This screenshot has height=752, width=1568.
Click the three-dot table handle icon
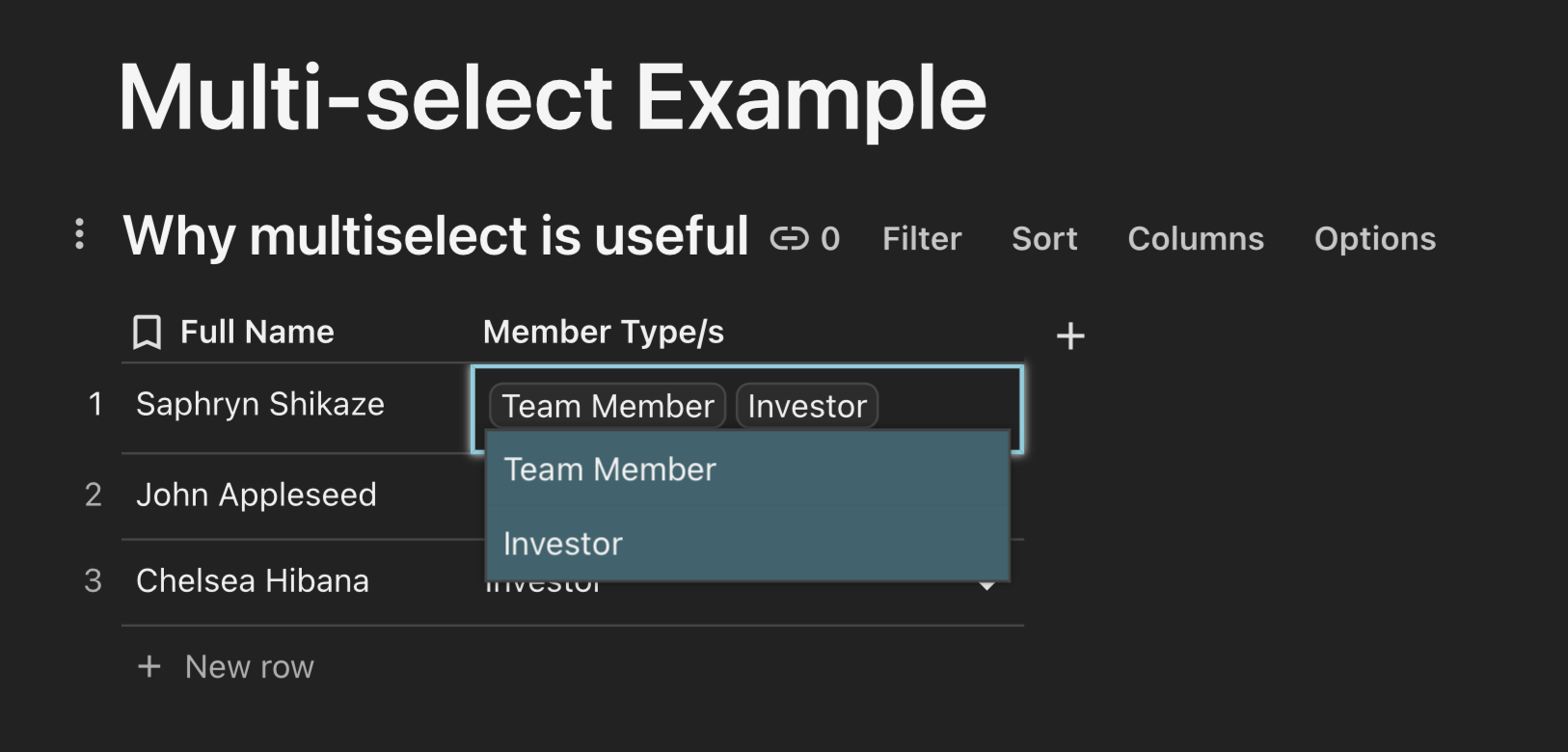[79, 234]
